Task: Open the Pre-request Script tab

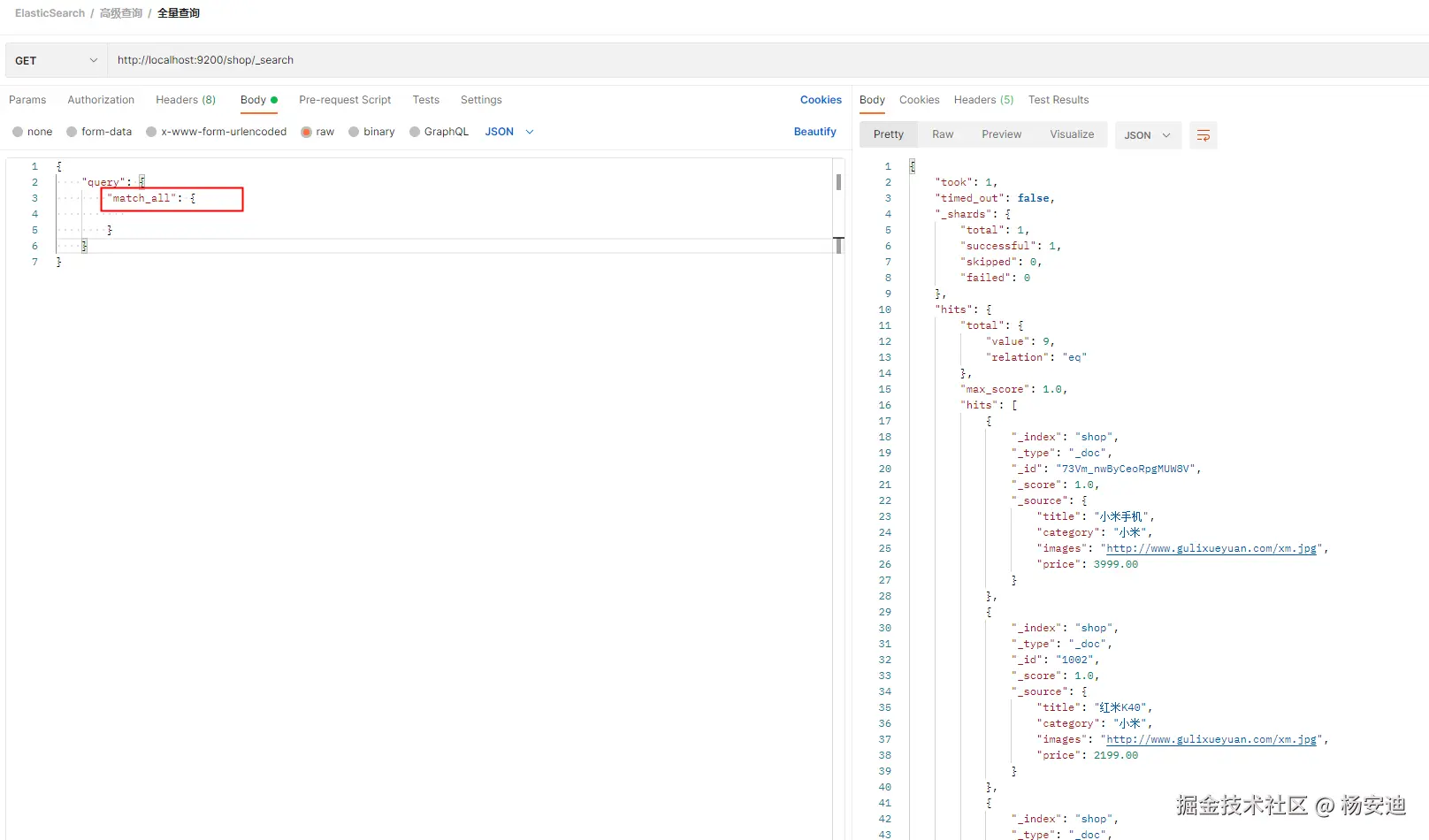Action: [345, 100]
